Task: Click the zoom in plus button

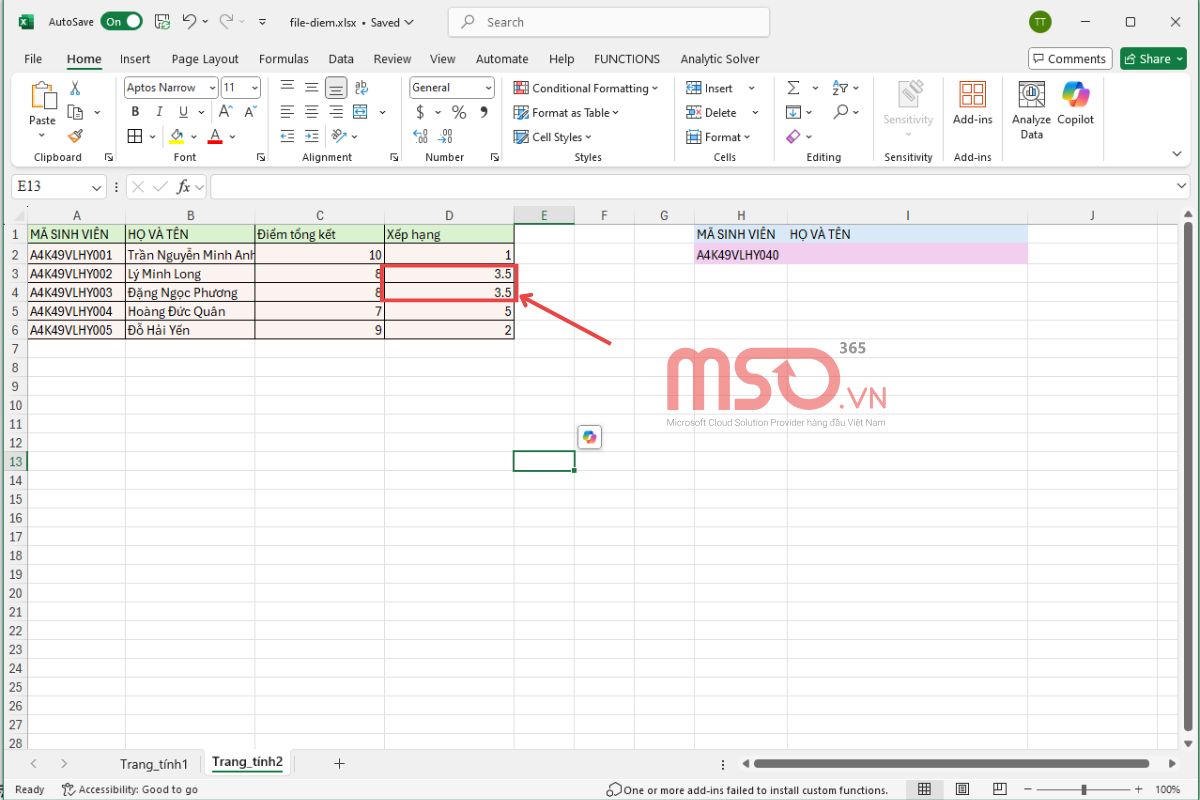Action: click(x=1139, y=789)
